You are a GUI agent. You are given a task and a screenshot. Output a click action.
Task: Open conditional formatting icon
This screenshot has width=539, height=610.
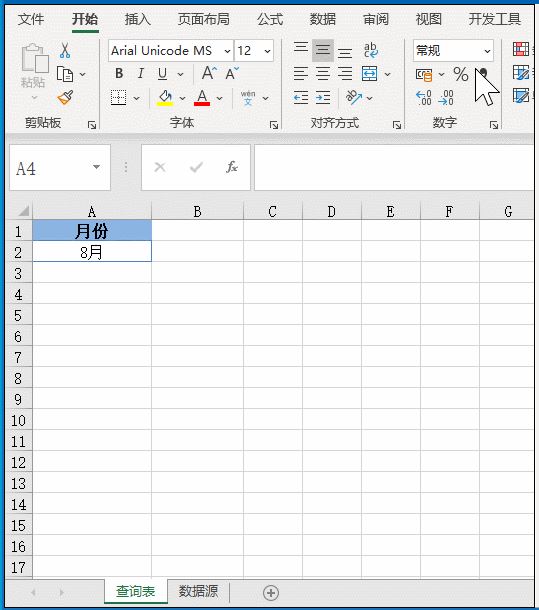pos(521,49)
